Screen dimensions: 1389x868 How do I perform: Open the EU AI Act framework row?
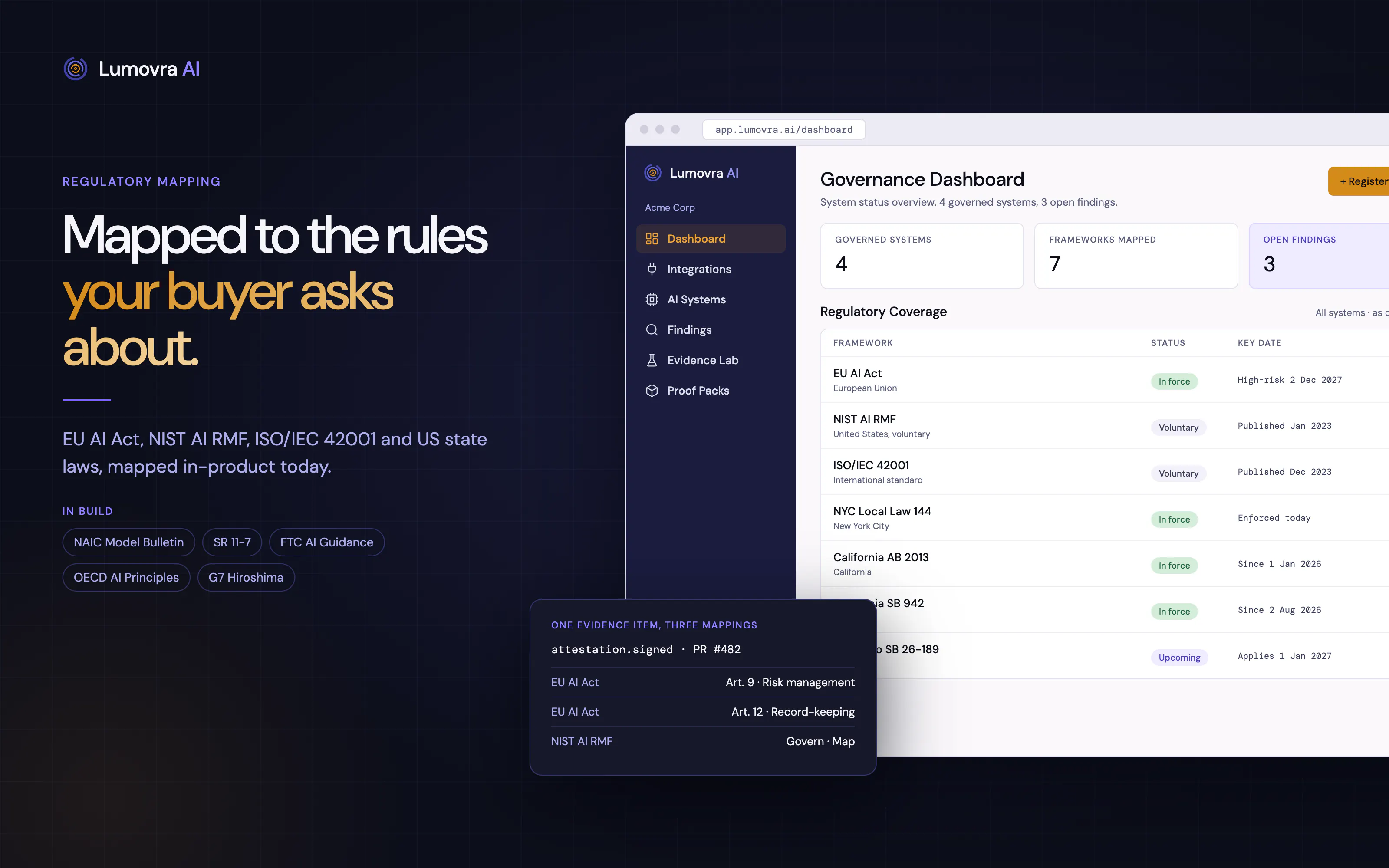[1105, 380]
